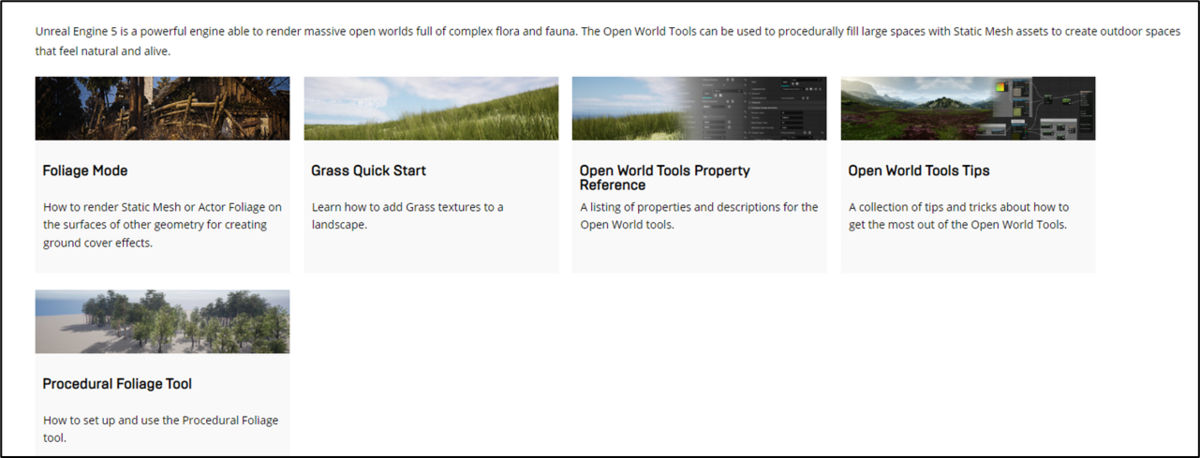1200x458 pixels.
Task: Select 'A listing of properties and descriptions' text
Action: [699, 216]
